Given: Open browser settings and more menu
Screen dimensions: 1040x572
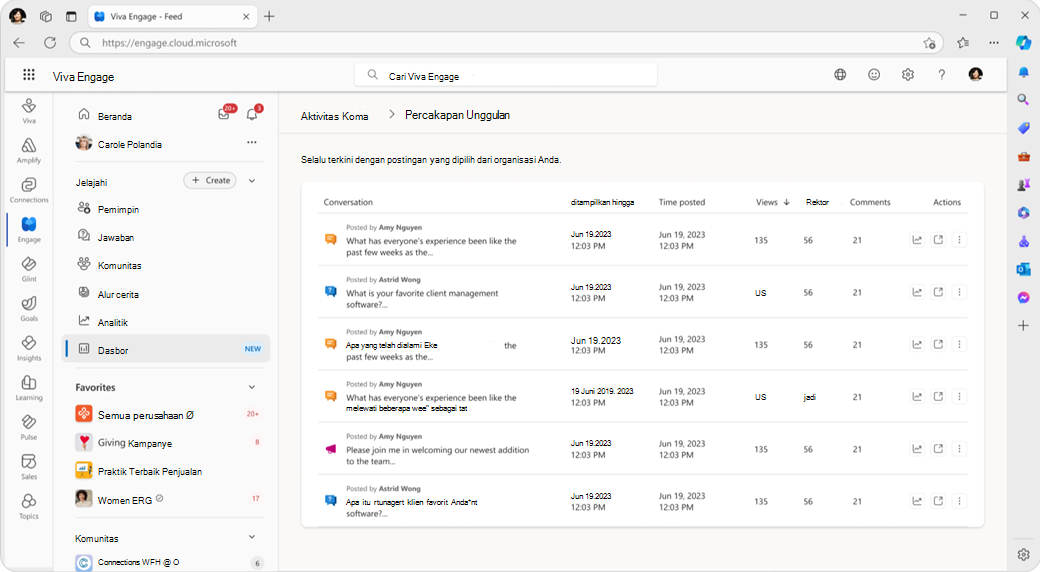Looking at the screenshot, I should (x=994, y=42).
